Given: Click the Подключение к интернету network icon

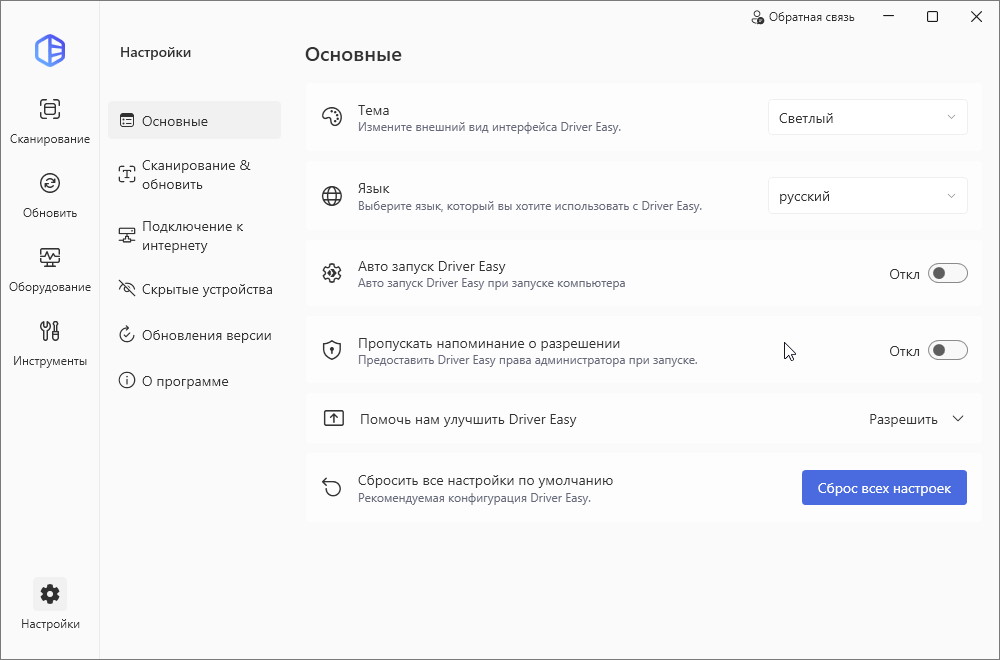Looking at the screenshot, I should [x=127, y=235].
